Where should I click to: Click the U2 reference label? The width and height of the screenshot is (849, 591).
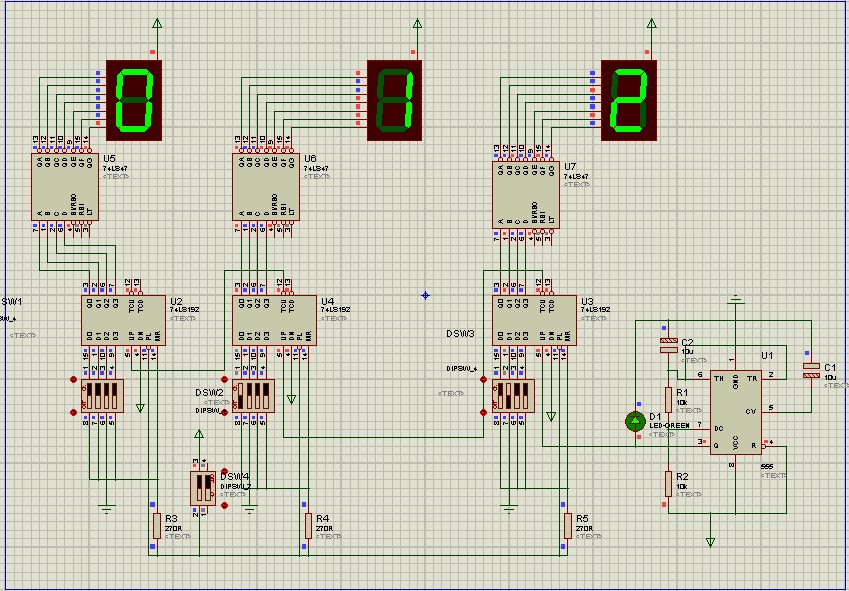176,301
